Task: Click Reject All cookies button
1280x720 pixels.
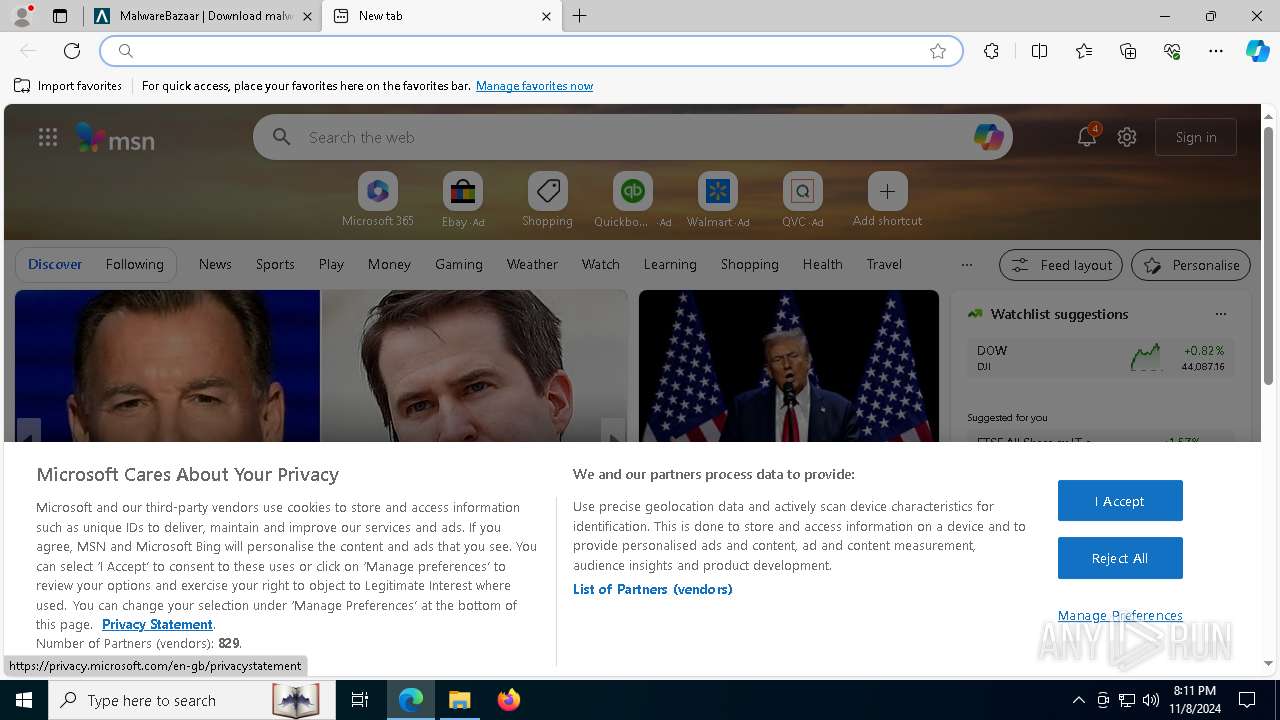Action: point(1120,558)
